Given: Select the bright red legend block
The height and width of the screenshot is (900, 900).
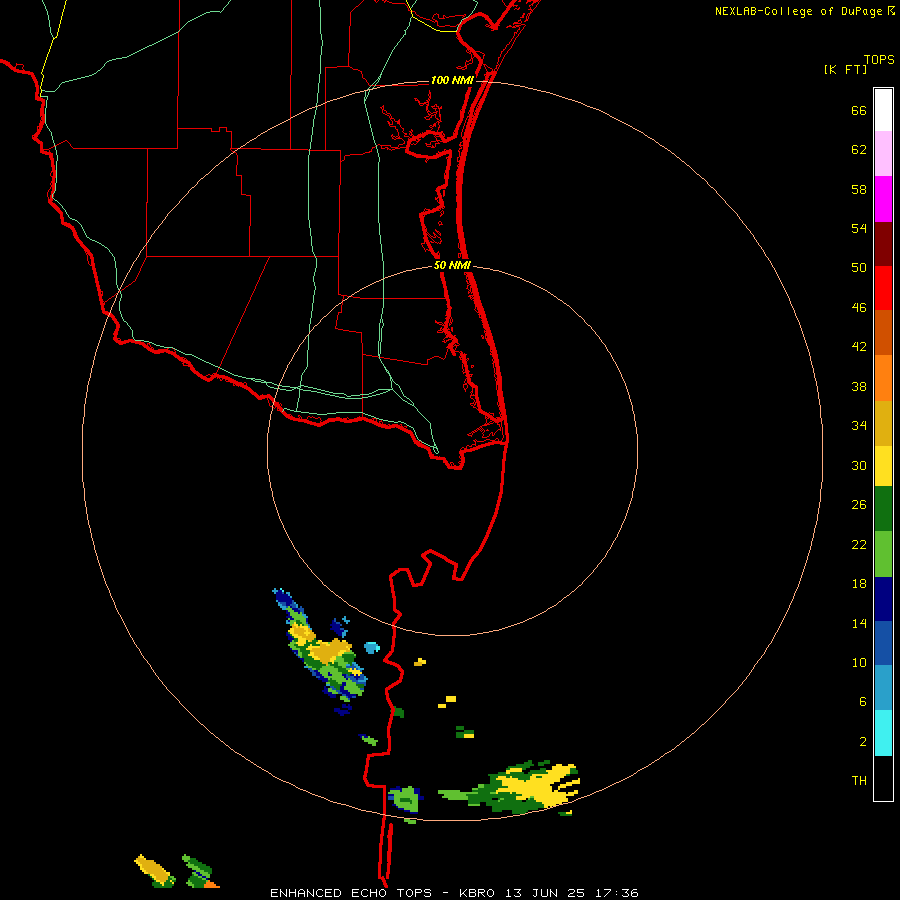Looking at the screenshot, I should (883, 288).
